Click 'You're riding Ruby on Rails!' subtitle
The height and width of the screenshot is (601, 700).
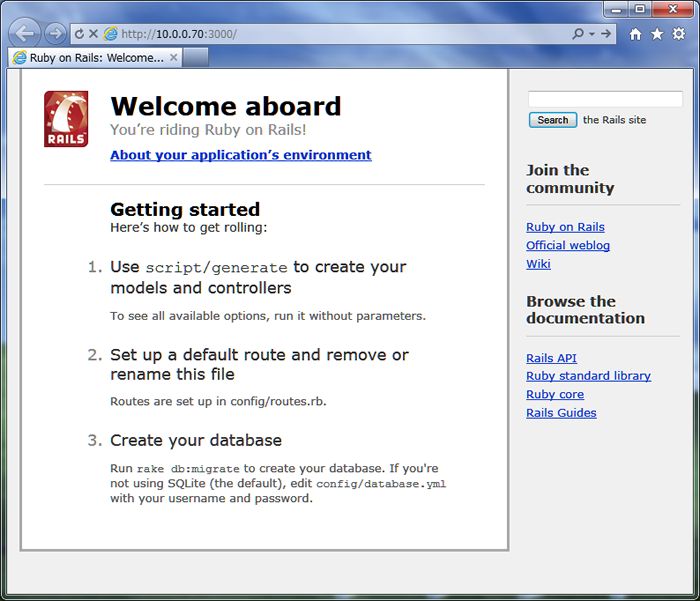(x=208, y=130)
